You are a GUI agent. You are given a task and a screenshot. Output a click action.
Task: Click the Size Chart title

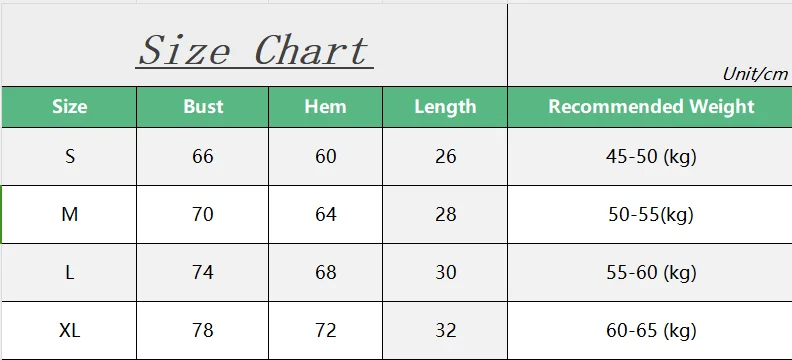(x=255, y=50)
